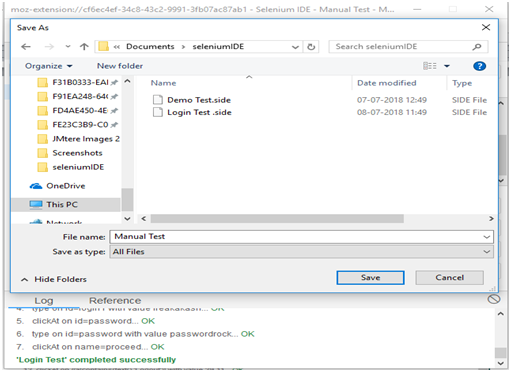Click the Demo Test.side file icon
The width and height of the screenshot is (511, 372).
158,100
